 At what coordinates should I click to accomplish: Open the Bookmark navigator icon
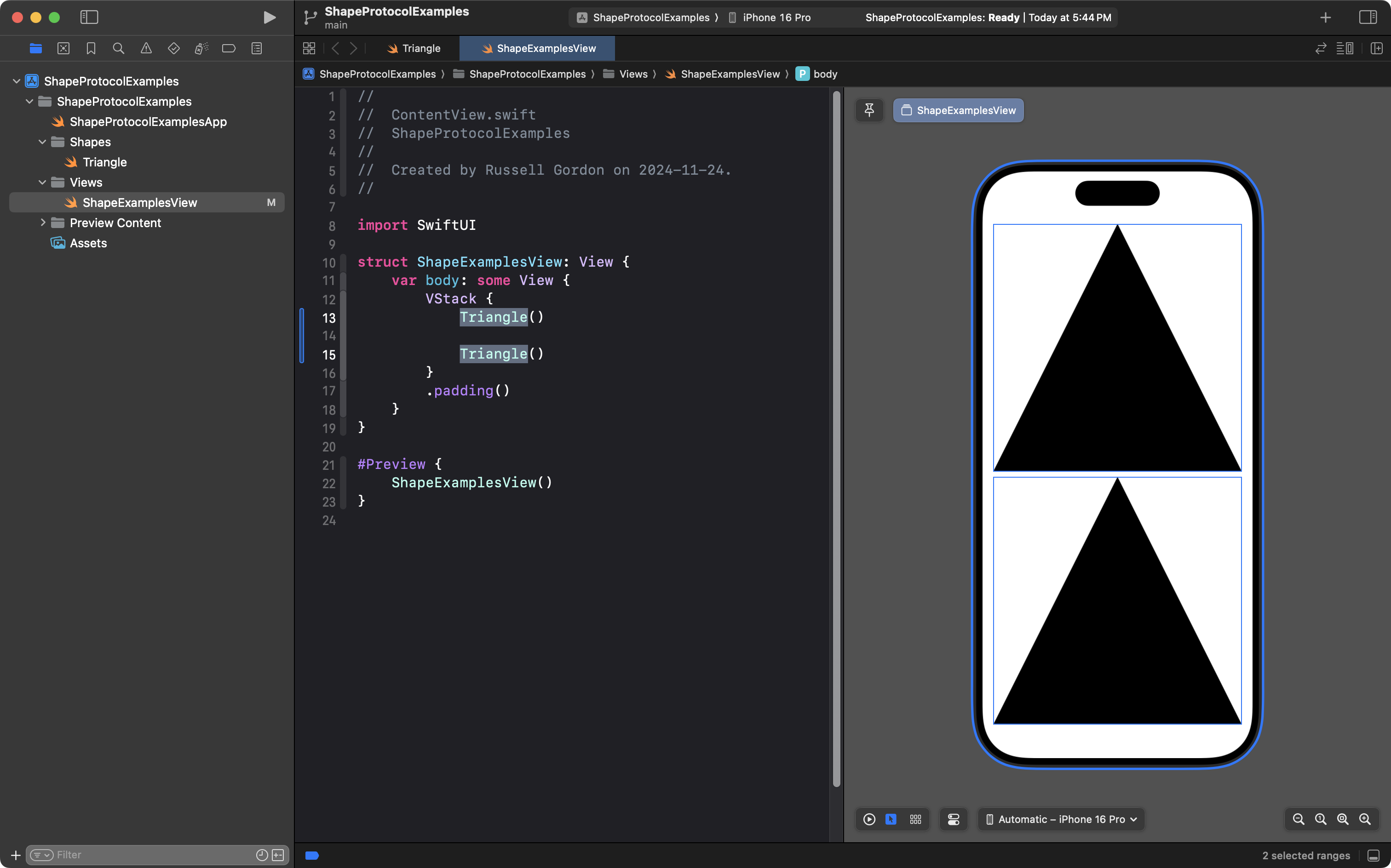pyautogui.click(x=91, y=48)
